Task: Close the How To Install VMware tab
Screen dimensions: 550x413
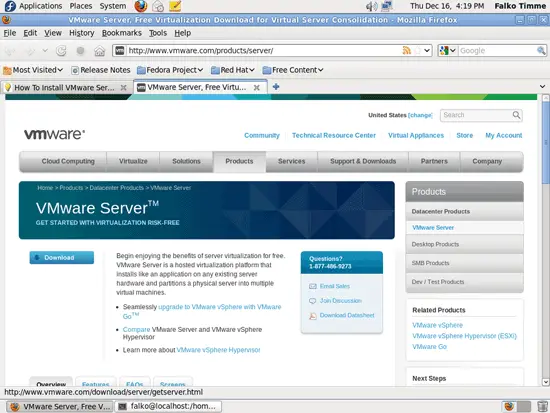Action: (x=123, y=88)
